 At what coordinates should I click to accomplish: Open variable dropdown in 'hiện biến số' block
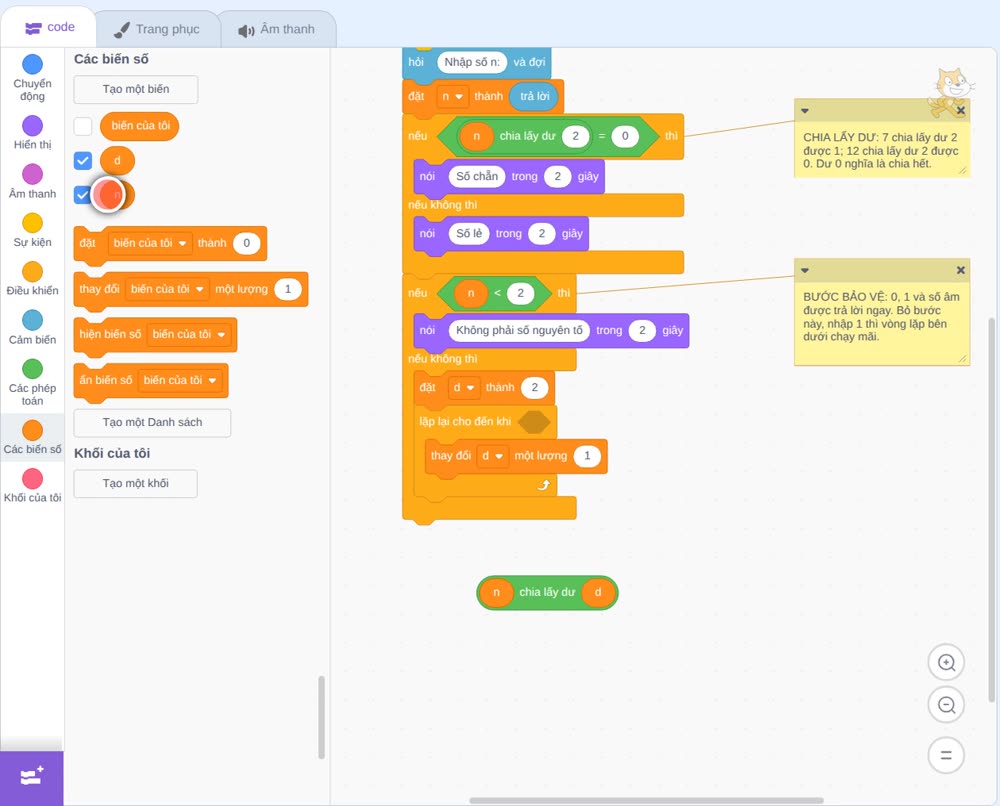(189, 334)
